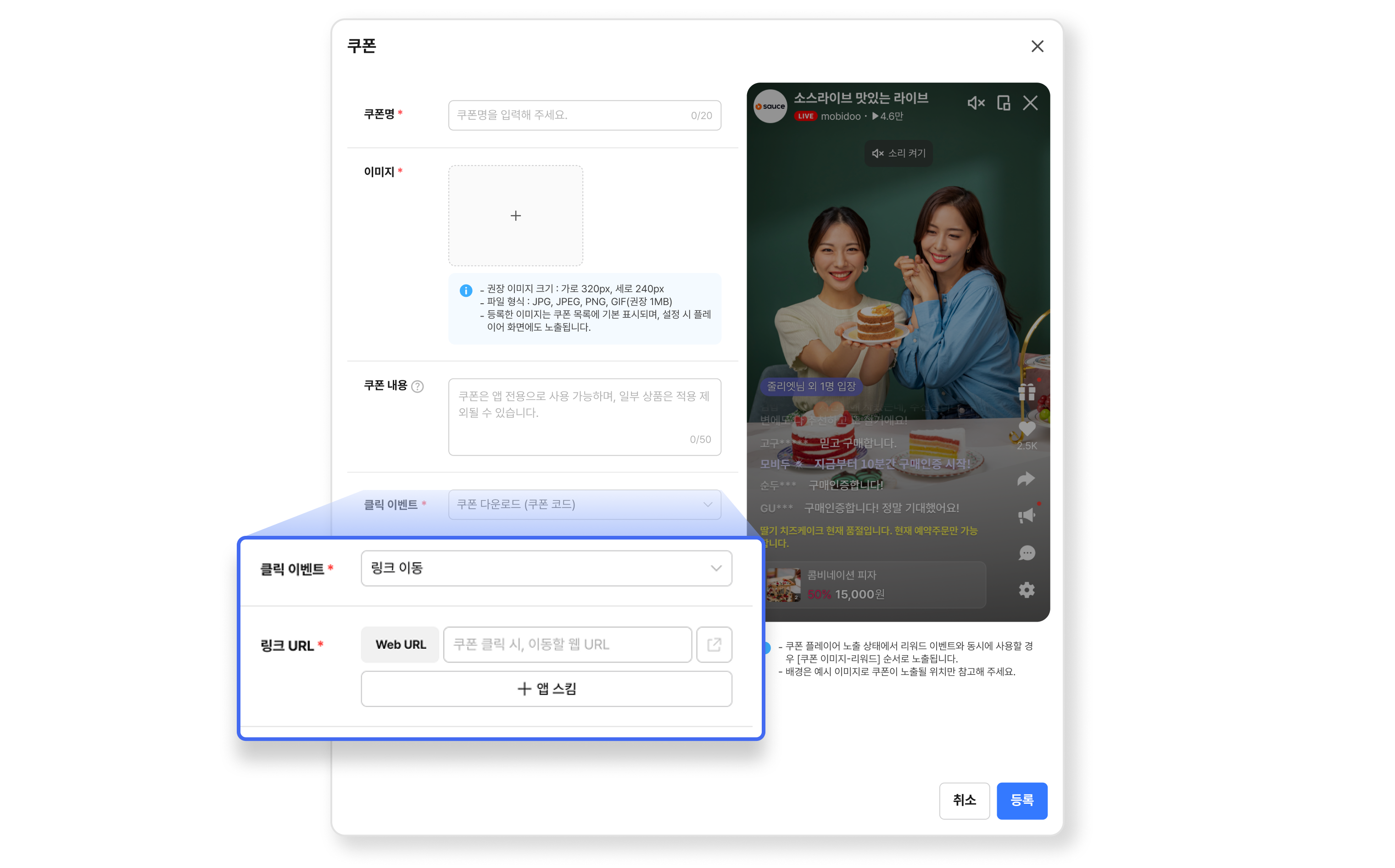The width and height of the screenshot is (1395, 868).
Task: Open the chat bubble icon in player
Action: point(1027,553)
